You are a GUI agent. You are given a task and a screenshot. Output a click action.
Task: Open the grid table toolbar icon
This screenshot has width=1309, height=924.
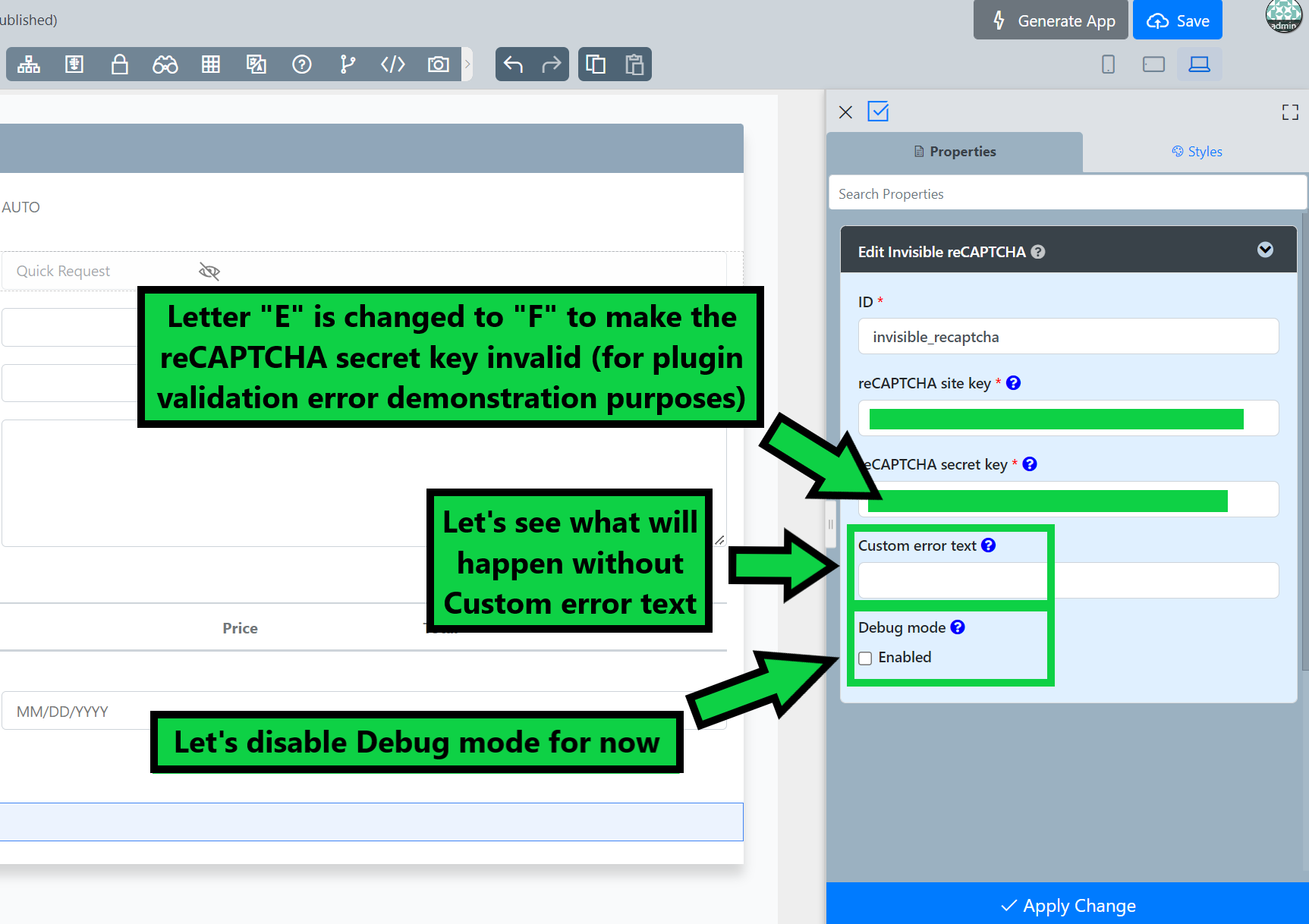coord(211,64)
